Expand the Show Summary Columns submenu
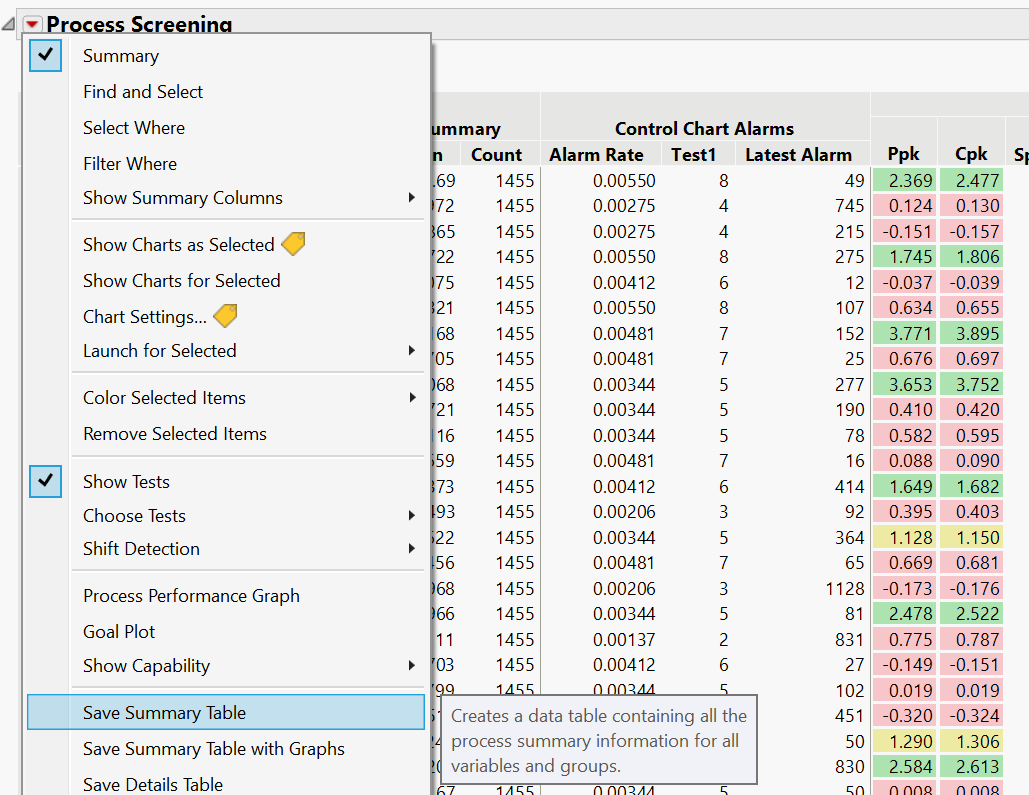Screen dimensions: 1029x795 [183, 197]
